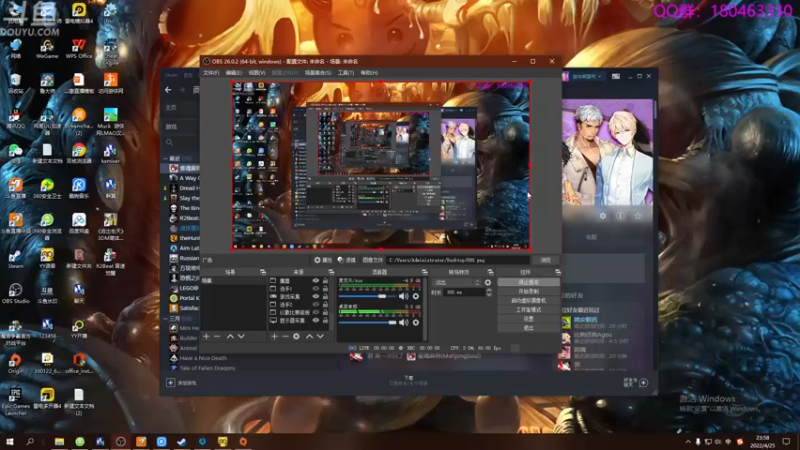Open the 帮助(H) menu in OBS

coord(369,73)
